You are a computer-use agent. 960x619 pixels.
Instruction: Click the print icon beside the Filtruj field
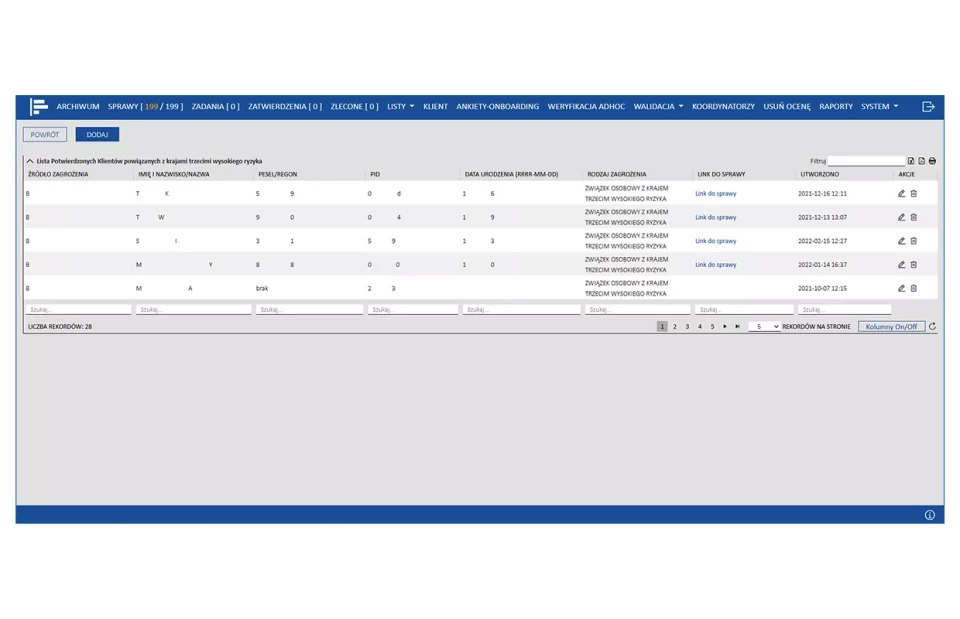click(x=932, y=160)
